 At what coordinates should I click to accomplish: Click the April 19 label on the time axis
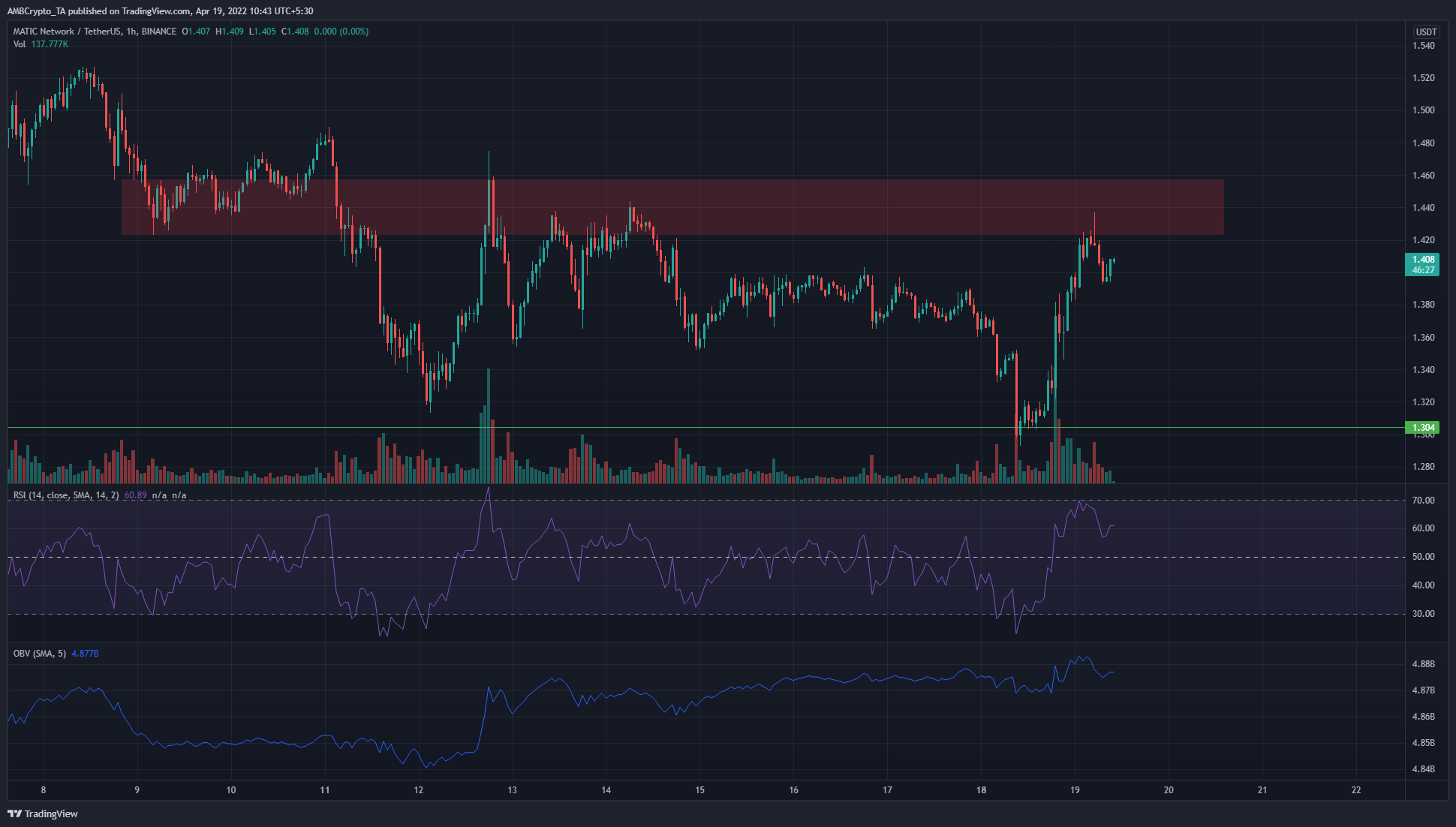pos(1075,790)
